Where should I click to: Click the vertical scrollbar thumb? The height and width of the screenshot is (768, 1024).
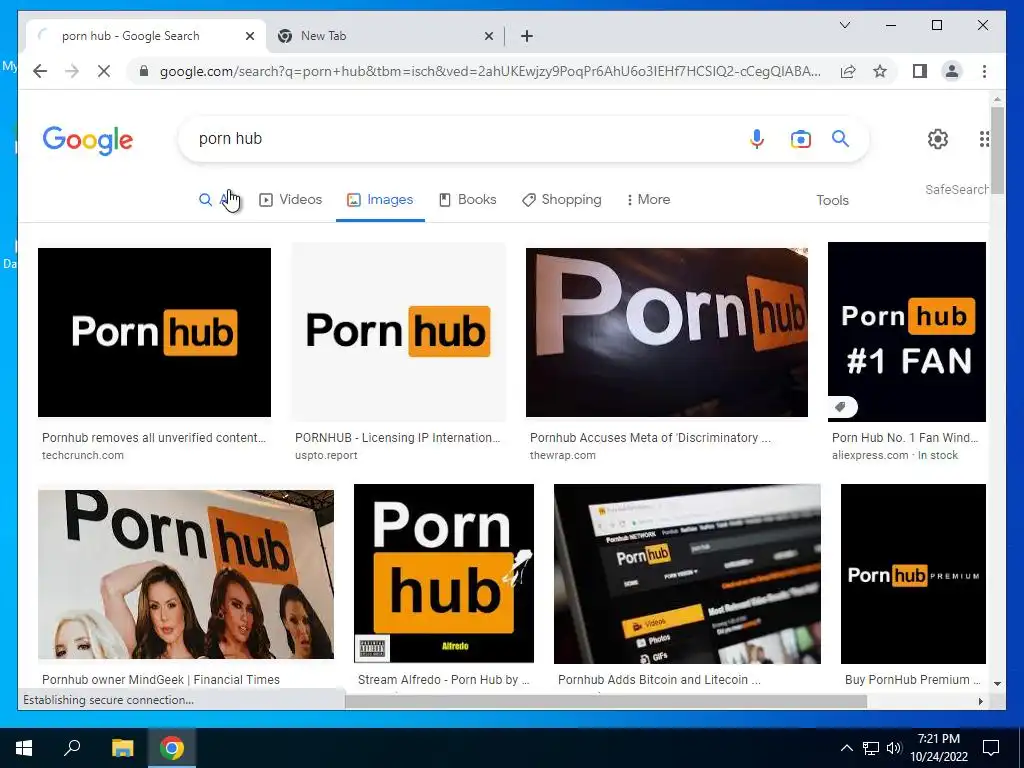(x=997, y=149)
